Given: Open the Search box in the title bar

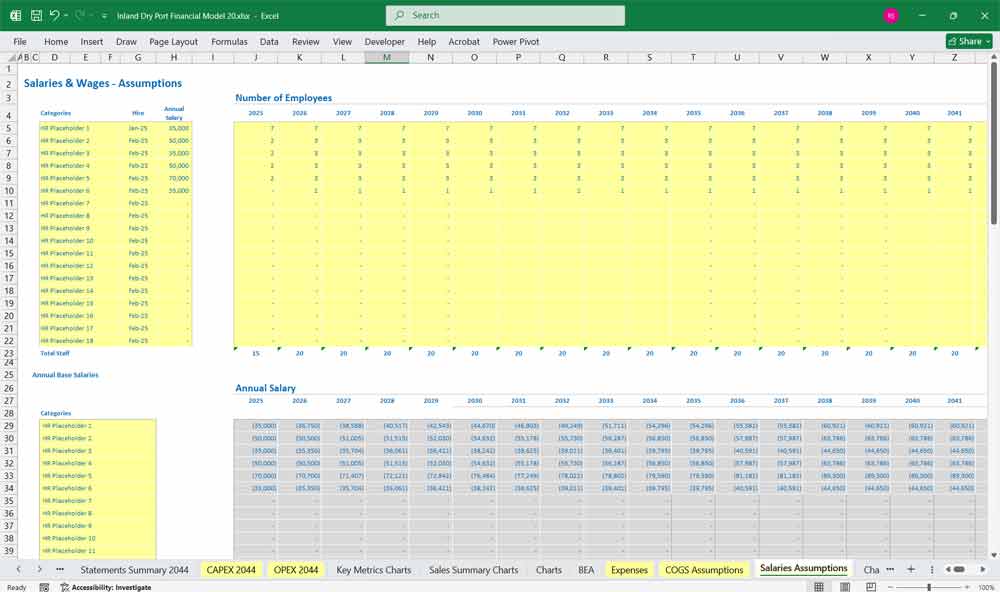Looking at the screenshot, I should (504, 15).
